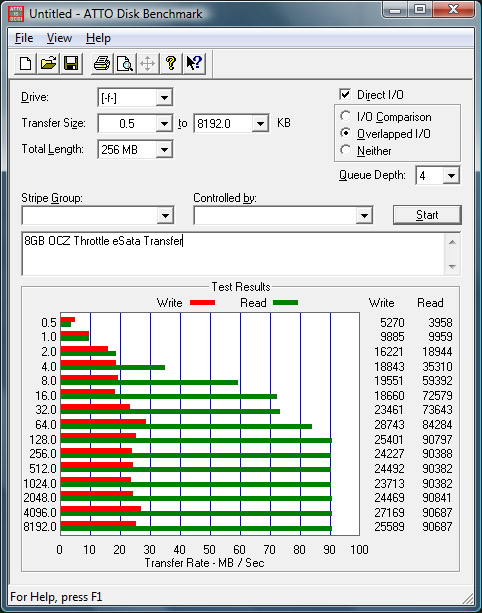This screenshot has height=613, width=482.
Task: Click the green Read legend swatch
Action: (285, 303)
